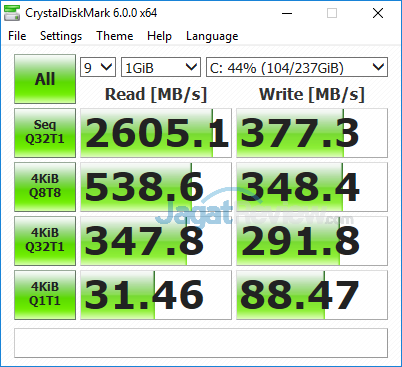Viewport: 402px width, 367px height.
Task: Maximize the CrystalDiskMark window
Action: [332, 13]
